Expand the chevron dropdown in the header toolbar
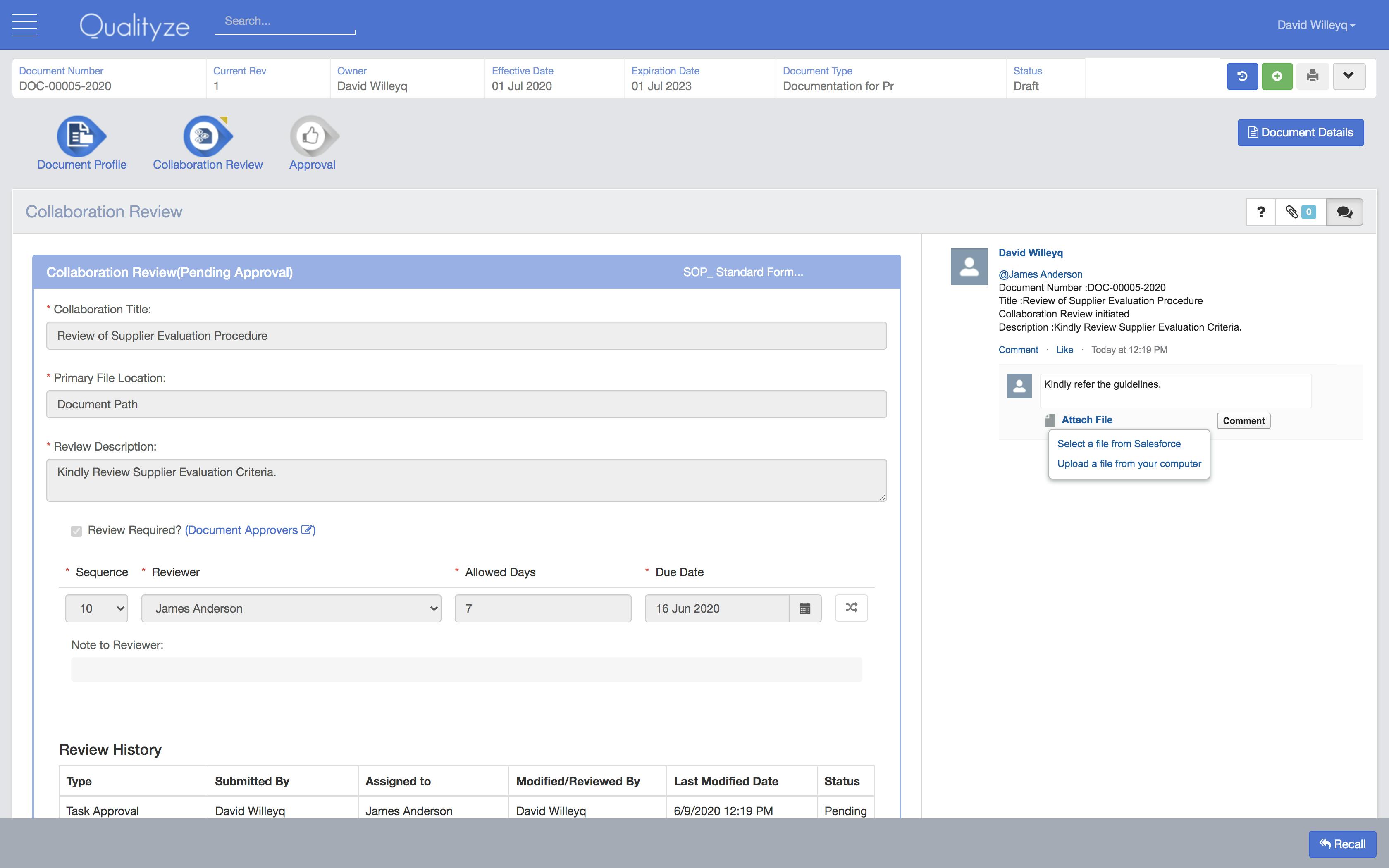 pyautogui.click(x=1349, y=76)
